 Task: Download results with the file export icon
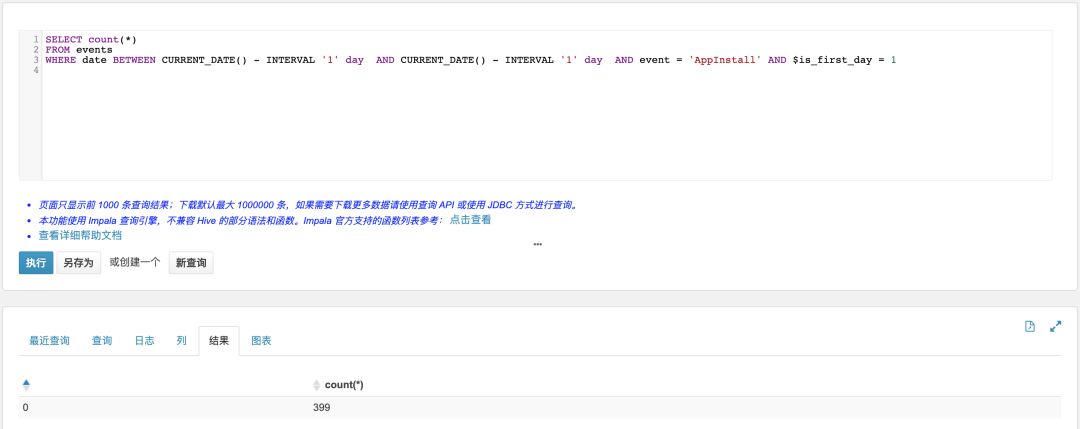click(x=1030, y=326)
